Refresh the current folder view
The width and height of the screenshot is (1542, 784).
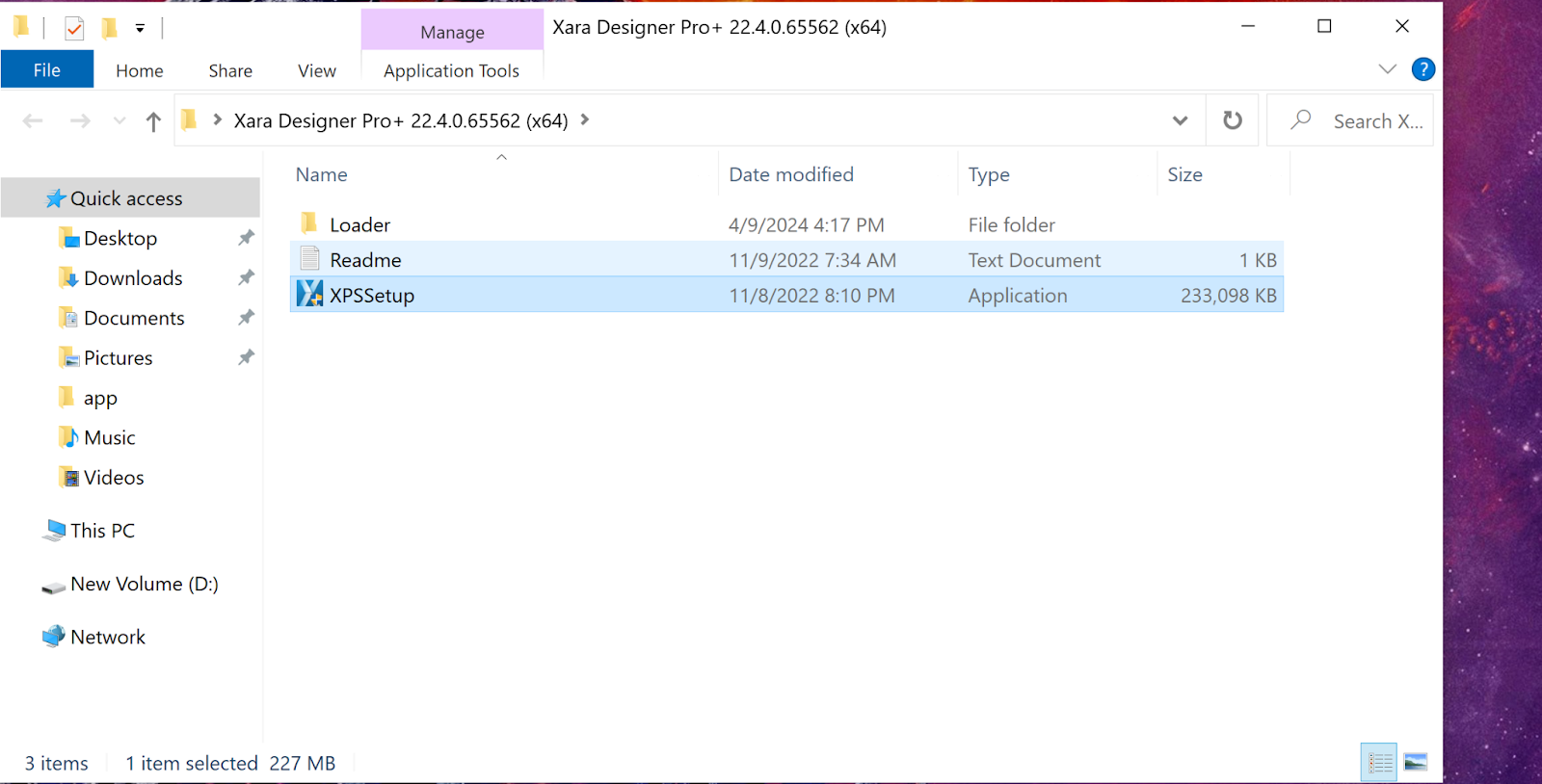[1233, 120]
